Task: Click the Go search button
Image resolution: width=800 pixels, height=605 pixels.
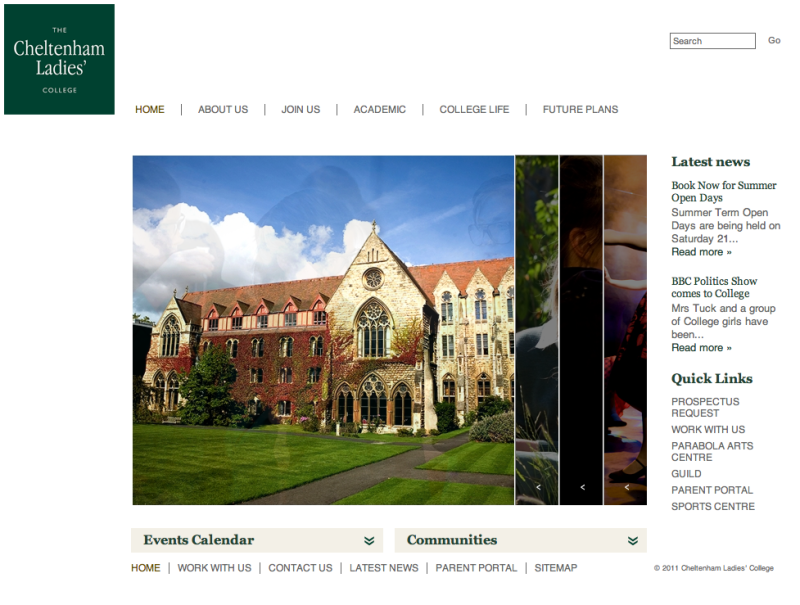Action: [774, 41]
